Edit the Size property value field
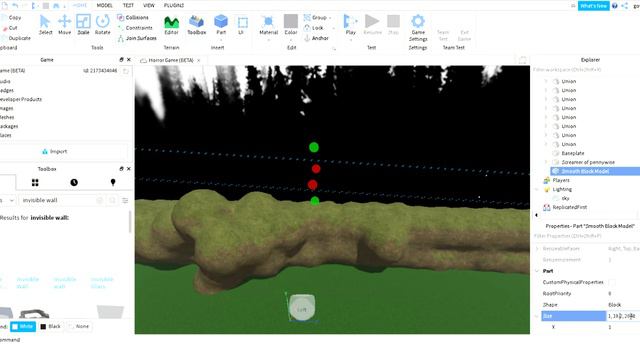Viewport: 640px width, 360px height. (x=623, y=316)
